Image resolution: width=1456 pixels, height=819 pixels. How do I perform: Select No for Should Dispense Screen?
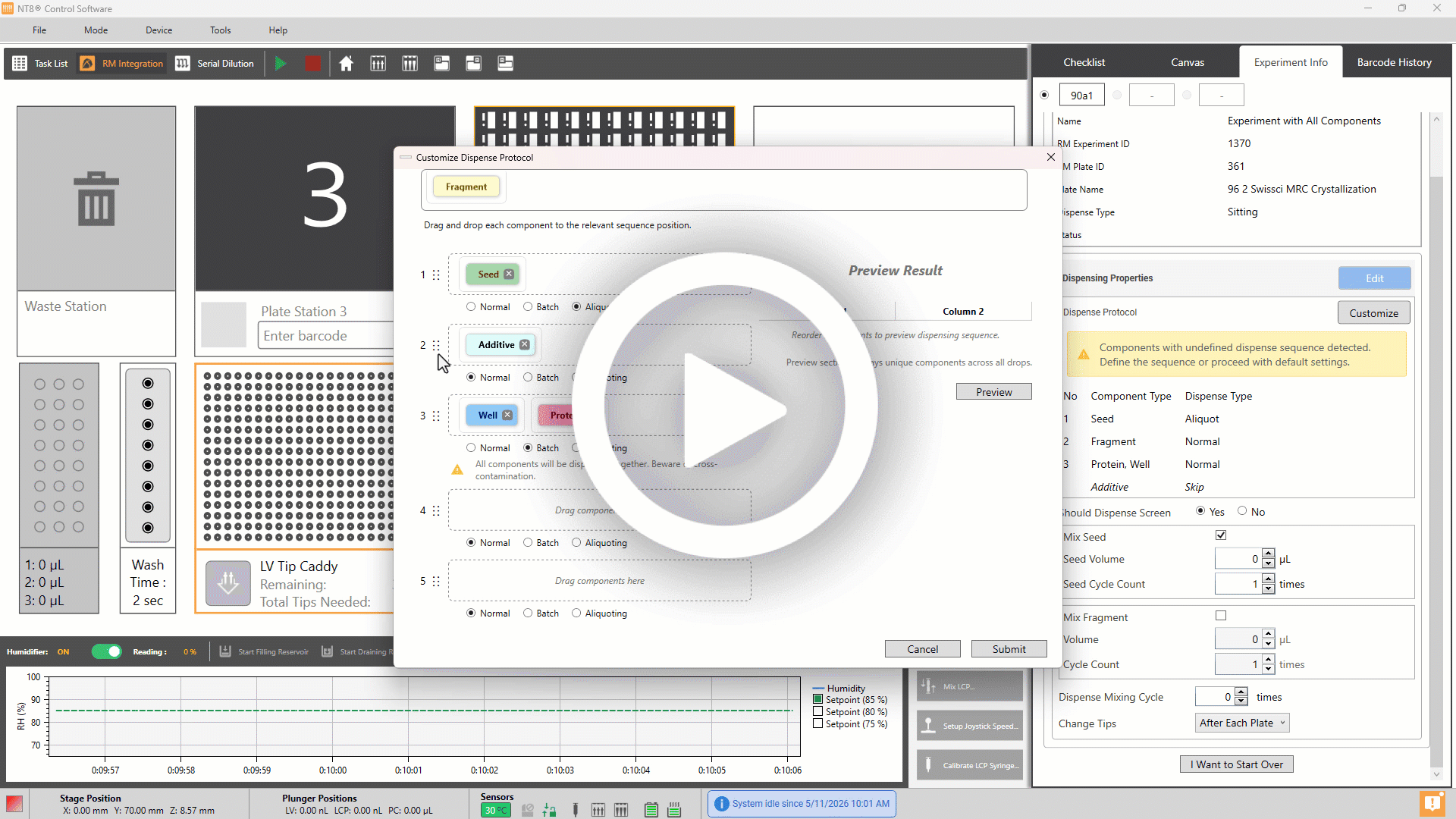pyautogui.click(x=1242, y=511)
